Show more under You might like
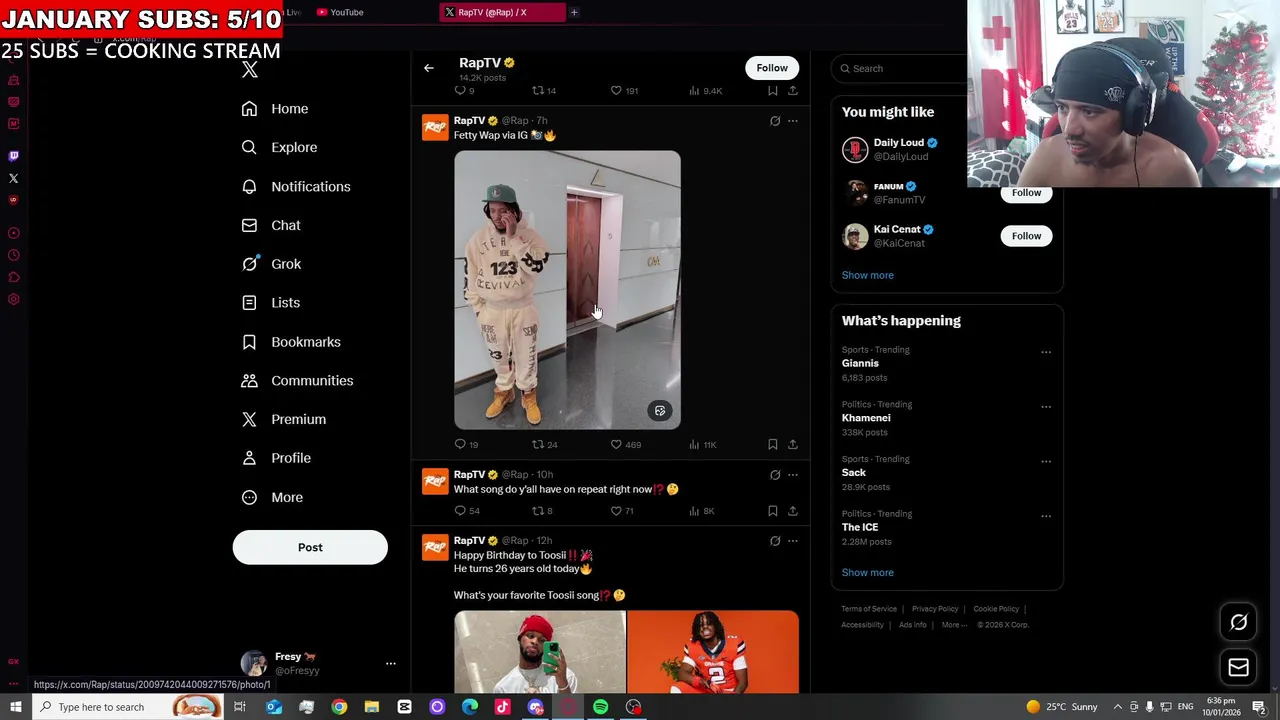 (x=868, y=275)
